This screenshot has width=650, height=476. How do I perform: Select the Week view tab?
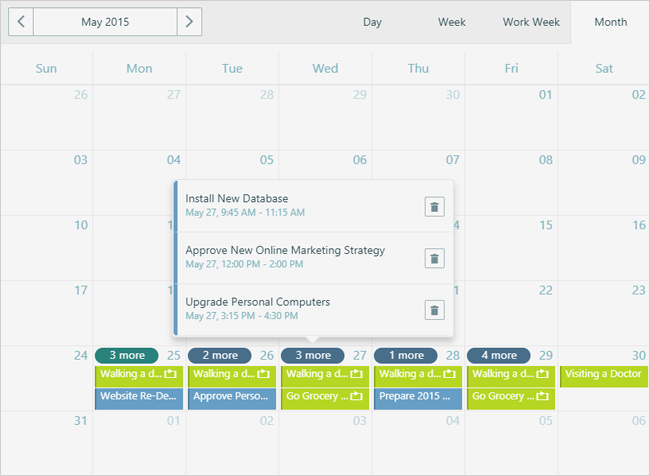[x=452, y=22]
